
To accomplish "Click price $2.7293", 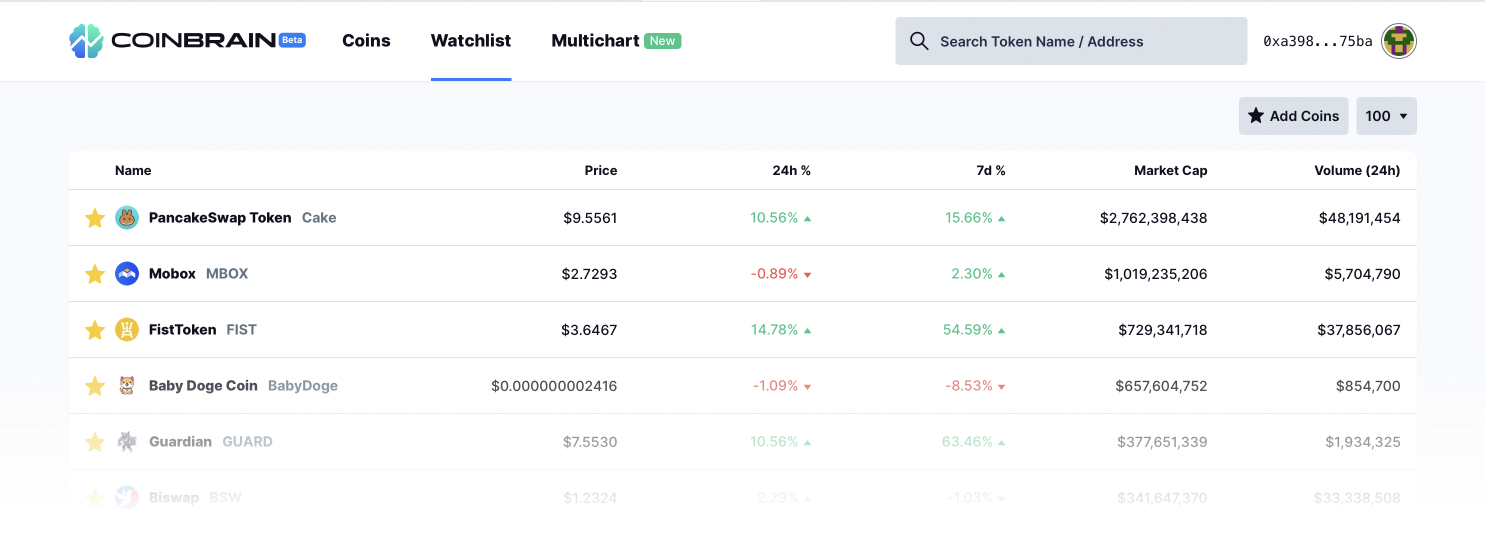I will tap(590, 274).
